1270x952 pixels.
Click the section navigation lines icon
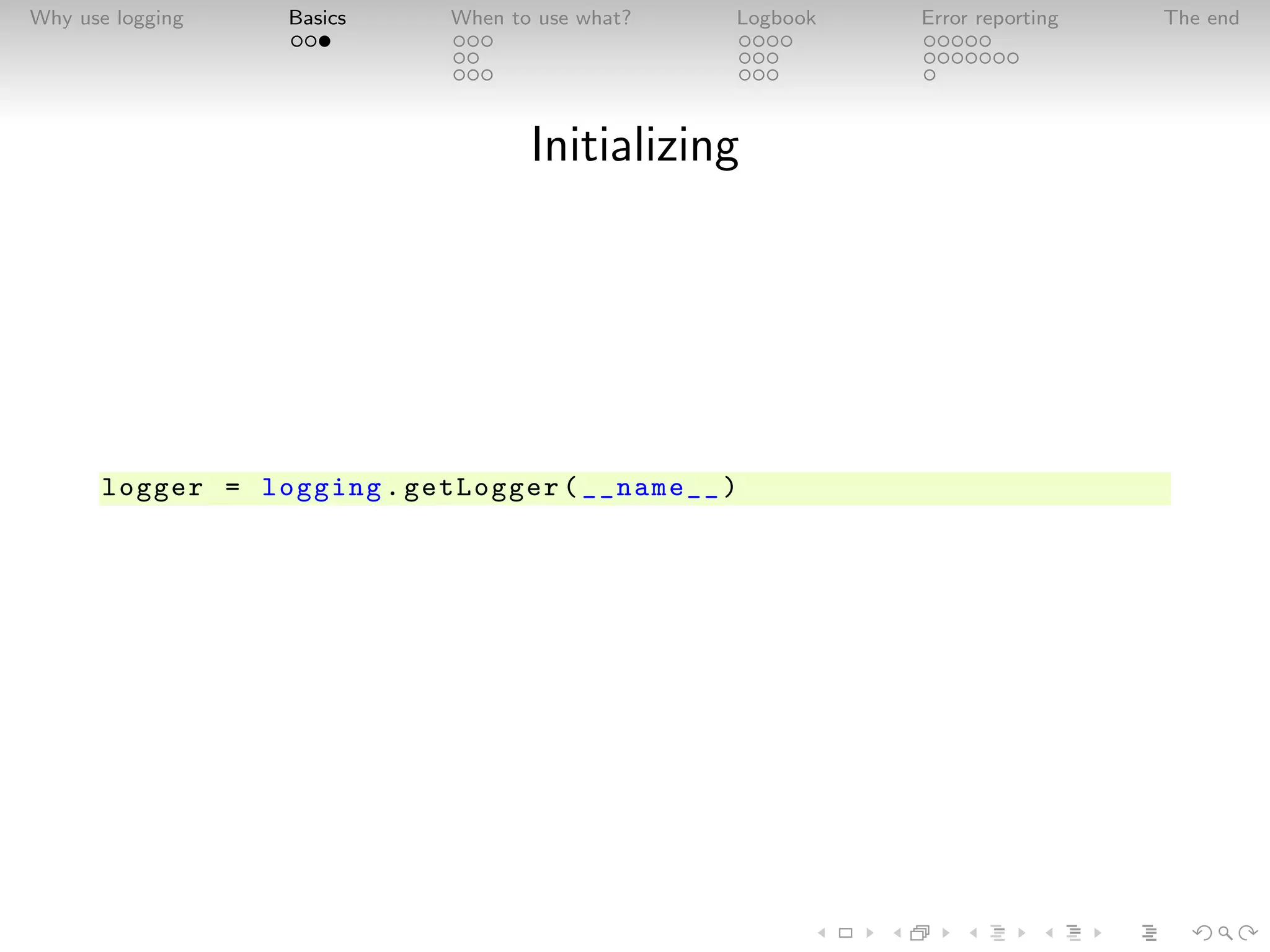(1073, 933)
